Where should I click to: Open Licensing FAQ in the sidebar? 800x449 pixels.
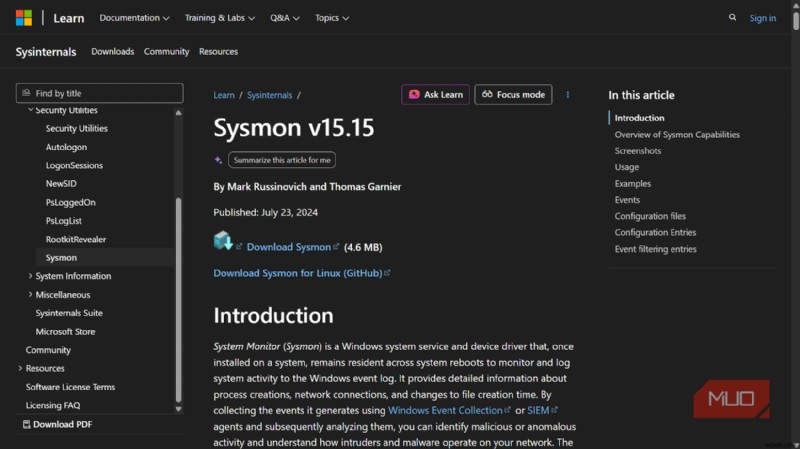click(x=53, y=405)
